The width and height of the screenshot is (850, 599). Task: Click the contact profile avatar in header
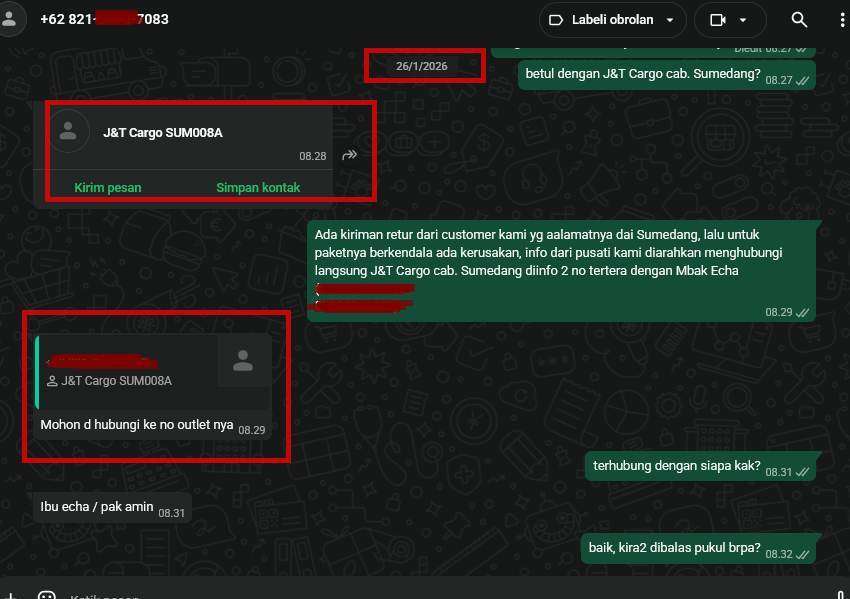click(x=10, y=19)
